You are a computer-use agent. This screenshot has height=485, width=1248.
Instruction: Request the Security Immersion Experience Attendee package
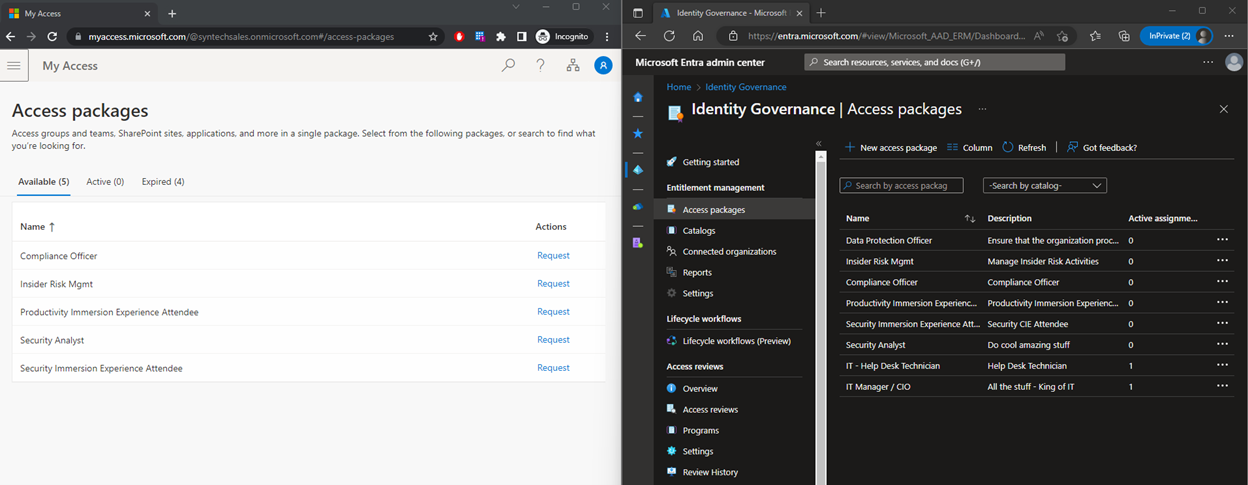pyautogui.click(x=553, y=367)
